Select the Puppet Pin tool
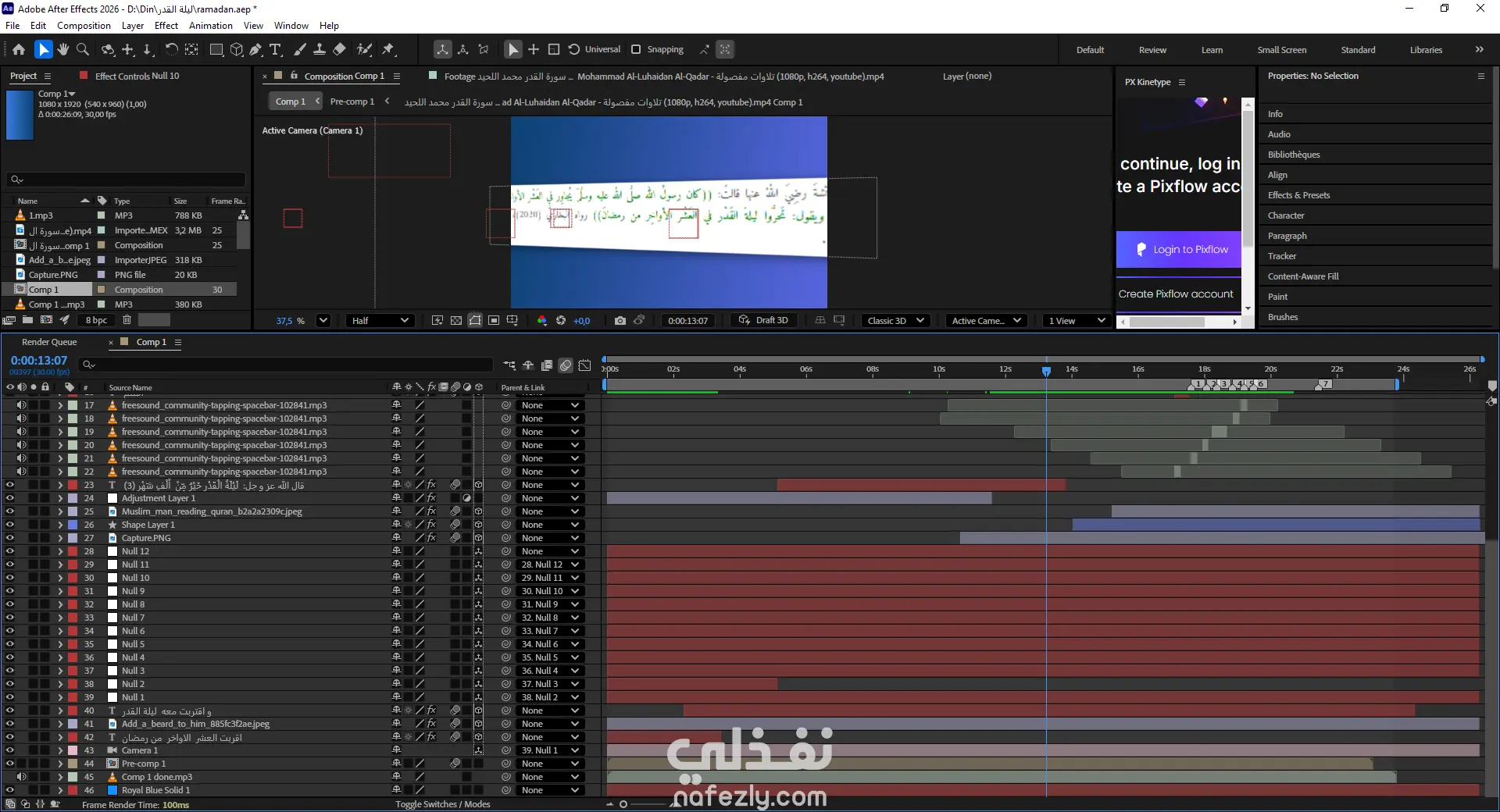Image resolution: width=1500 pixels, height=812 pixels. pyautogui.click(x=388, y=49)
